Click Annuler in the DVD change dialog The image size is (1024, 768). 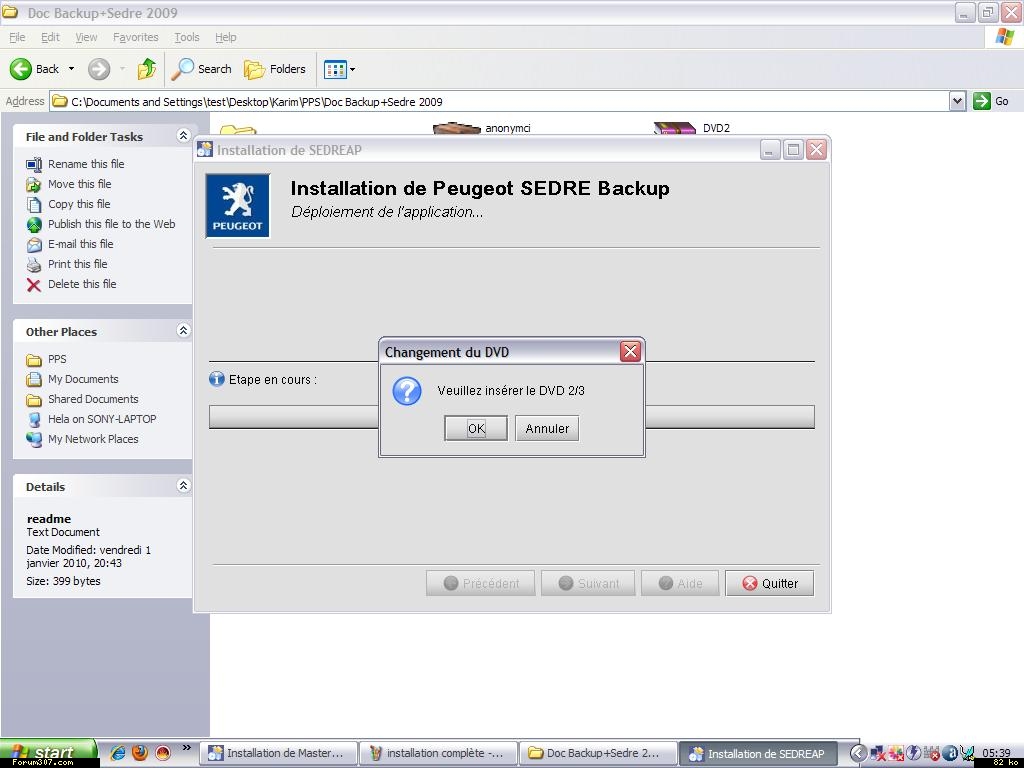click(547, 428)
